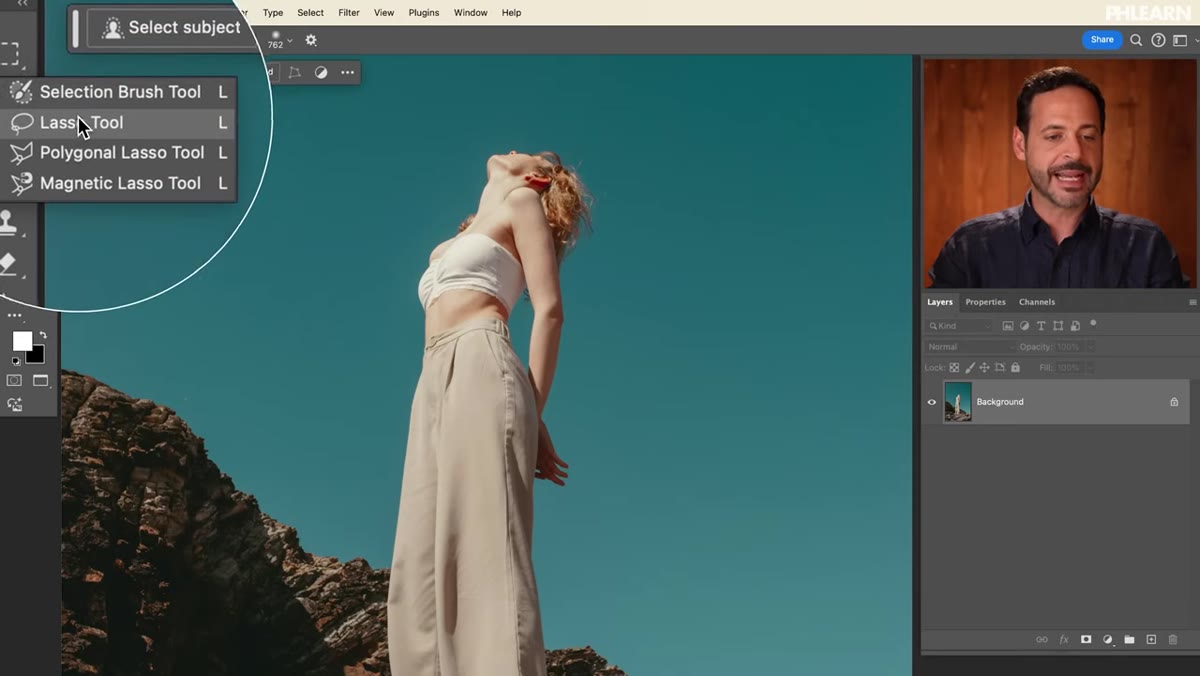Select the Rectangular Marquee tool

tap(9, 54)
